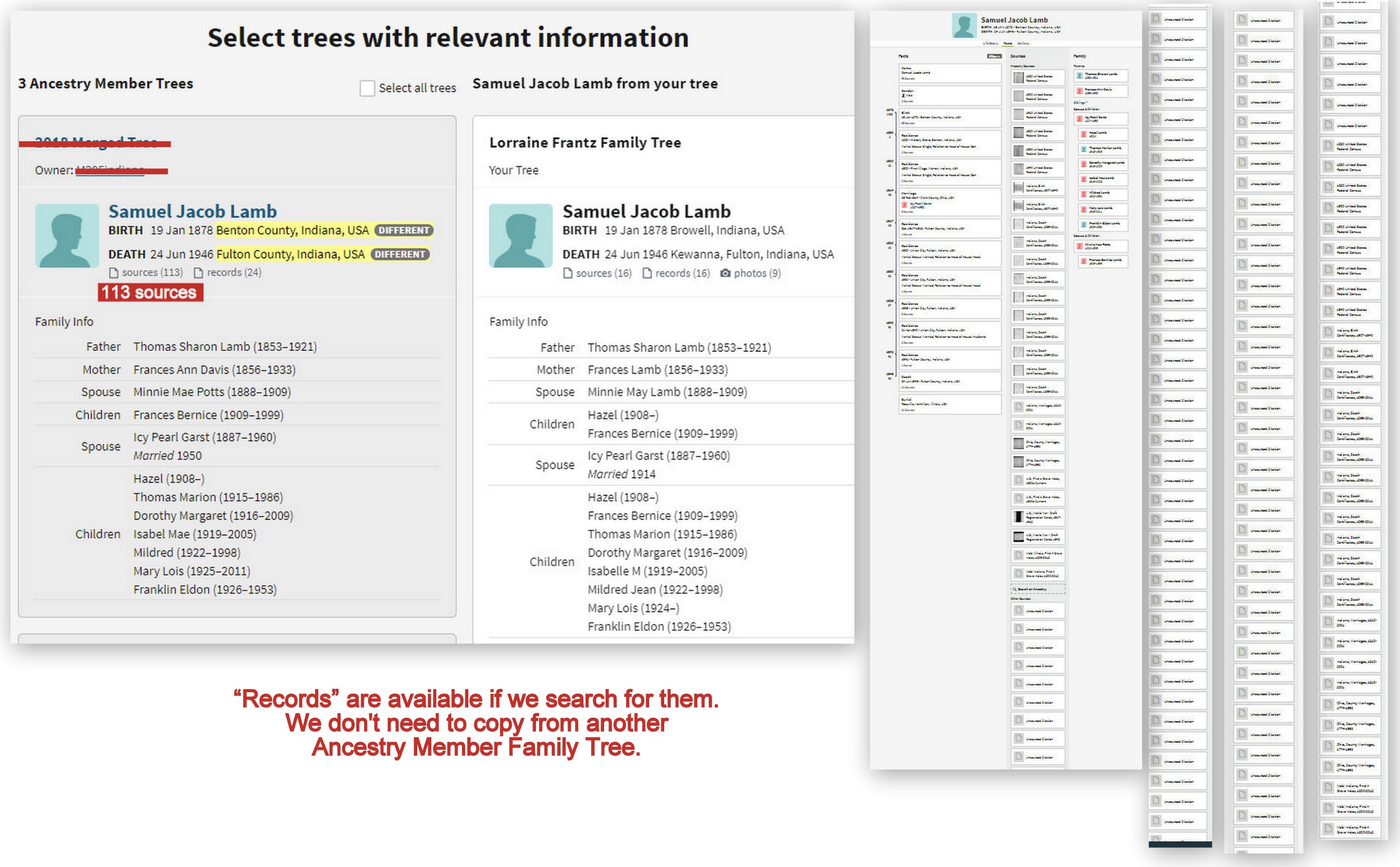
Task: Open the first 1880 Federal Census source thumbnail
Action: pyautogui.click(x=1019, y=78)
